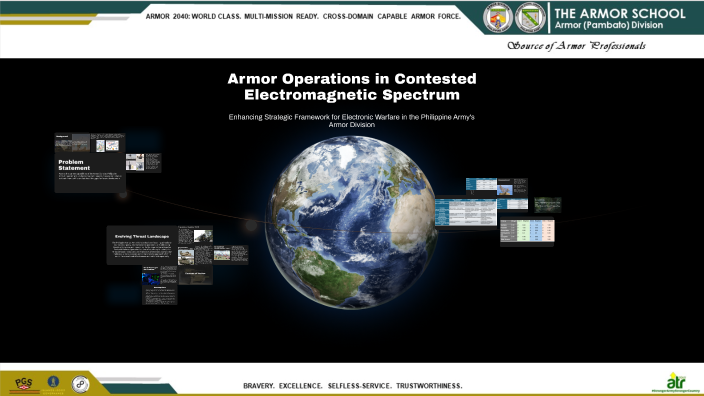The height and width of the screenshot is (396, 704).
Task: Click Armor (Pambato) Division subtitle
Action: [x=609, y=25]
